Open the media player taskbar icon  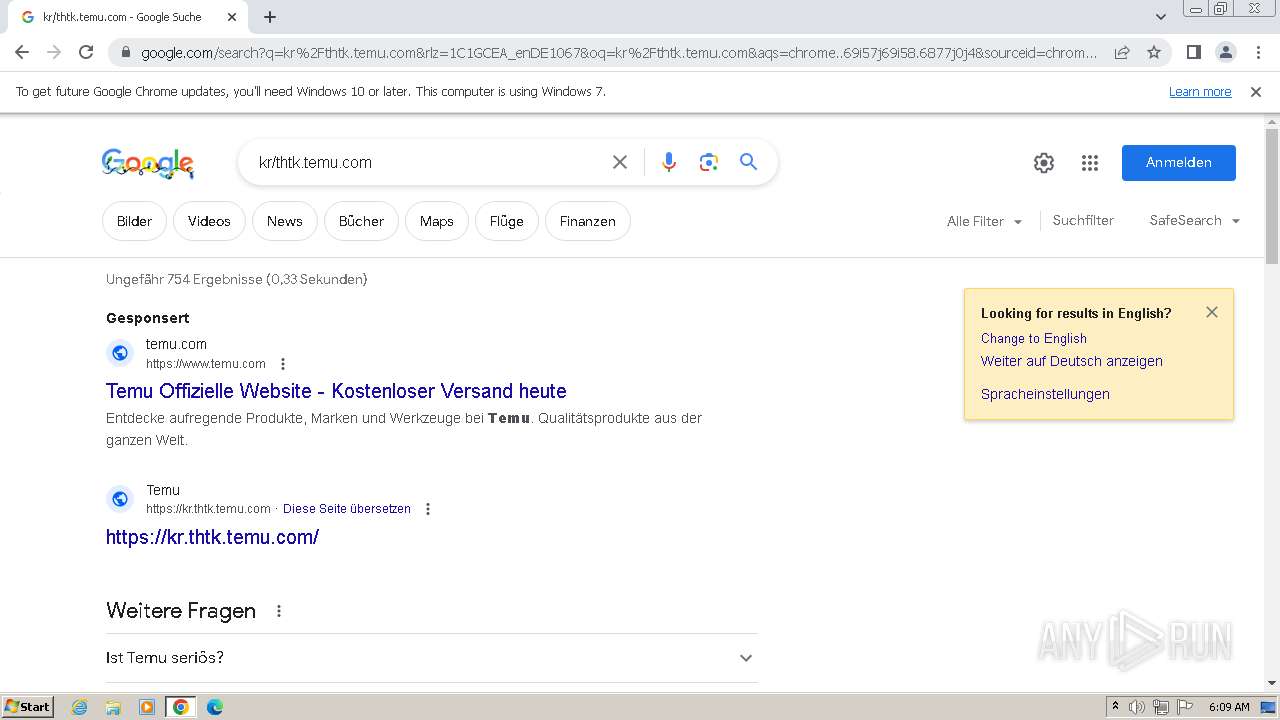tap(147, 707)
